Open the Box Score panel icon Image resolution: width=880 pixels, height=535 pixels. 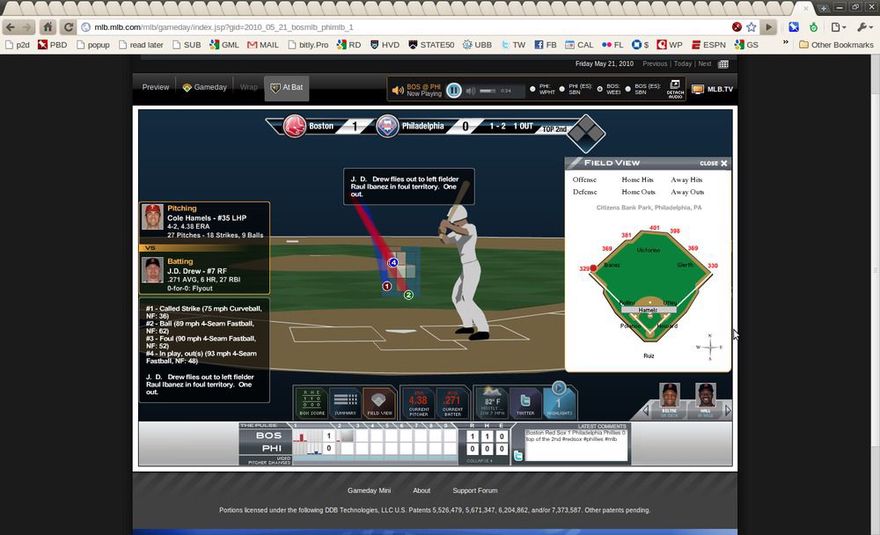[x=311, y=403]
